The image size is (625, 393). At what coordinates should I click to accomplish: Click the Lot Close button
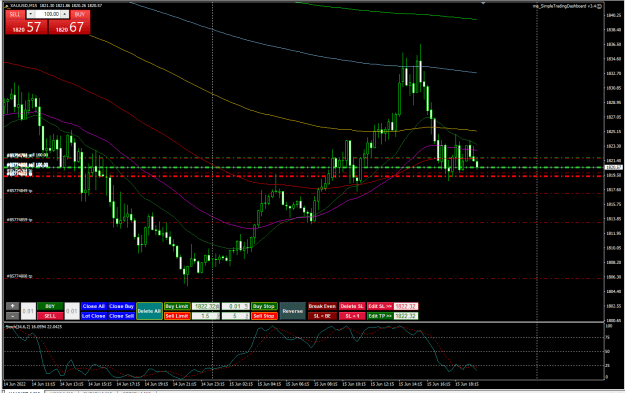pyautogui.click(x=93, y=316)
